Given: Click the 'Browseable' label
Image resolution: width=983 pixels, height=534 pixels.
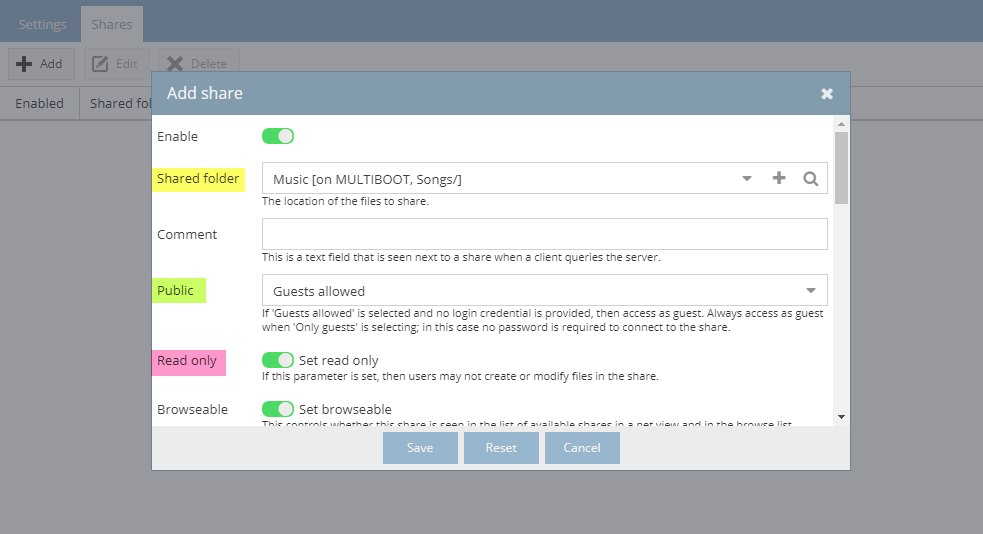Looking at the screenshot, I should 192,409.
